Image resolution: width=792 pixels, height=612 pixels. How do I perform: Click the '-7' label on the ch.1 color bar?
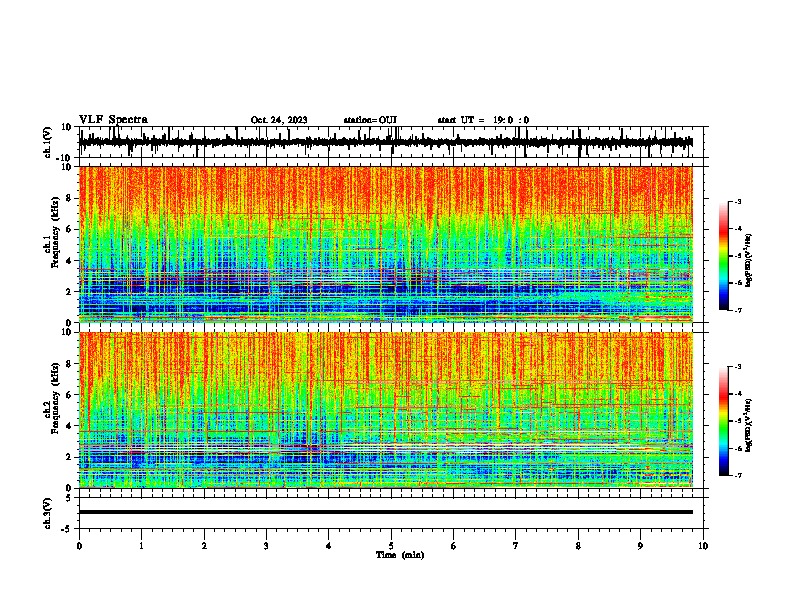point(738,310)
